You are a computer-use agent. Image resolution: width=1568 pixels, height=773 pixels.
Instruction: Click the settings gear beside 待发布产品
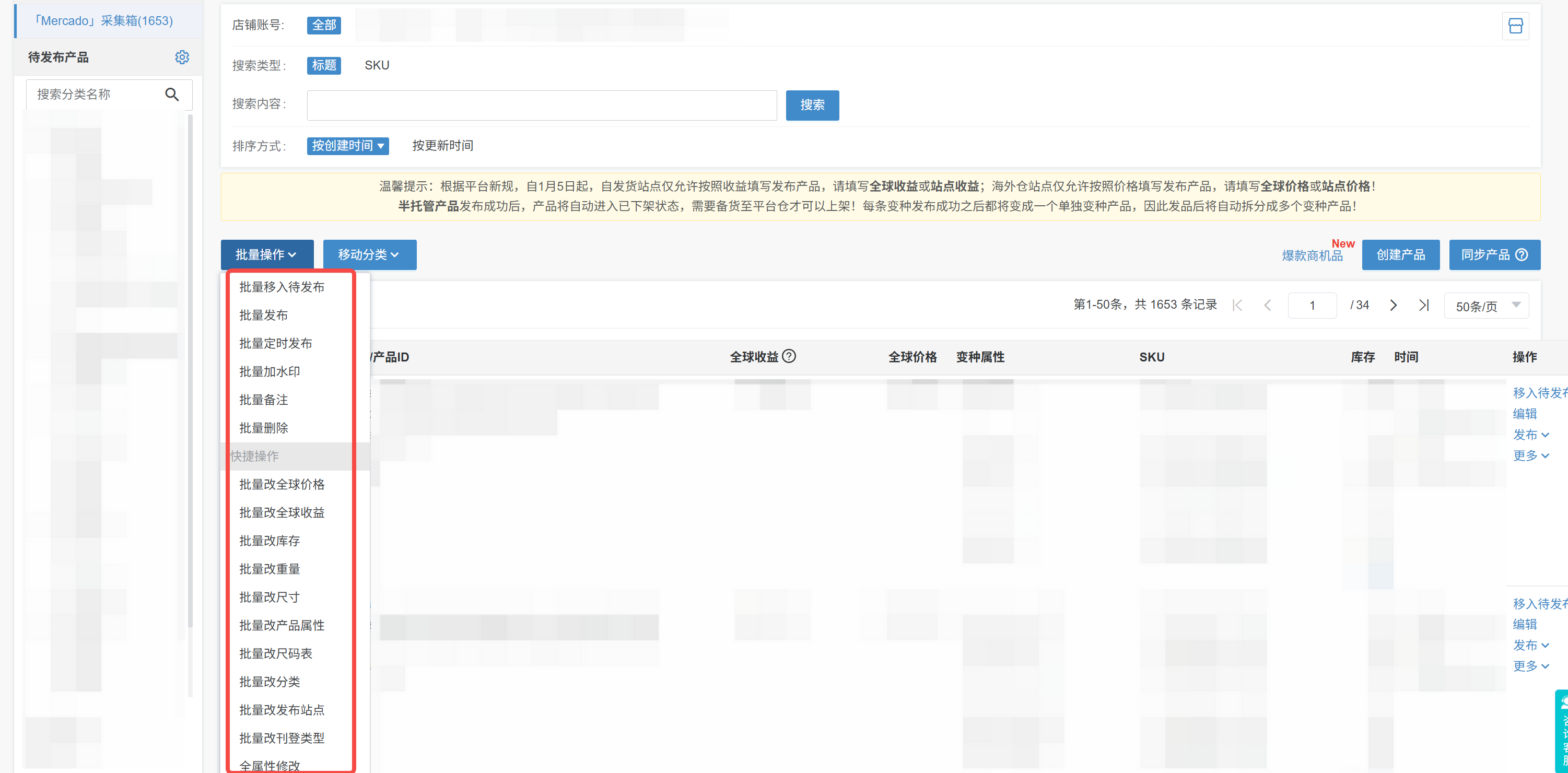click(x=182, y=56)
